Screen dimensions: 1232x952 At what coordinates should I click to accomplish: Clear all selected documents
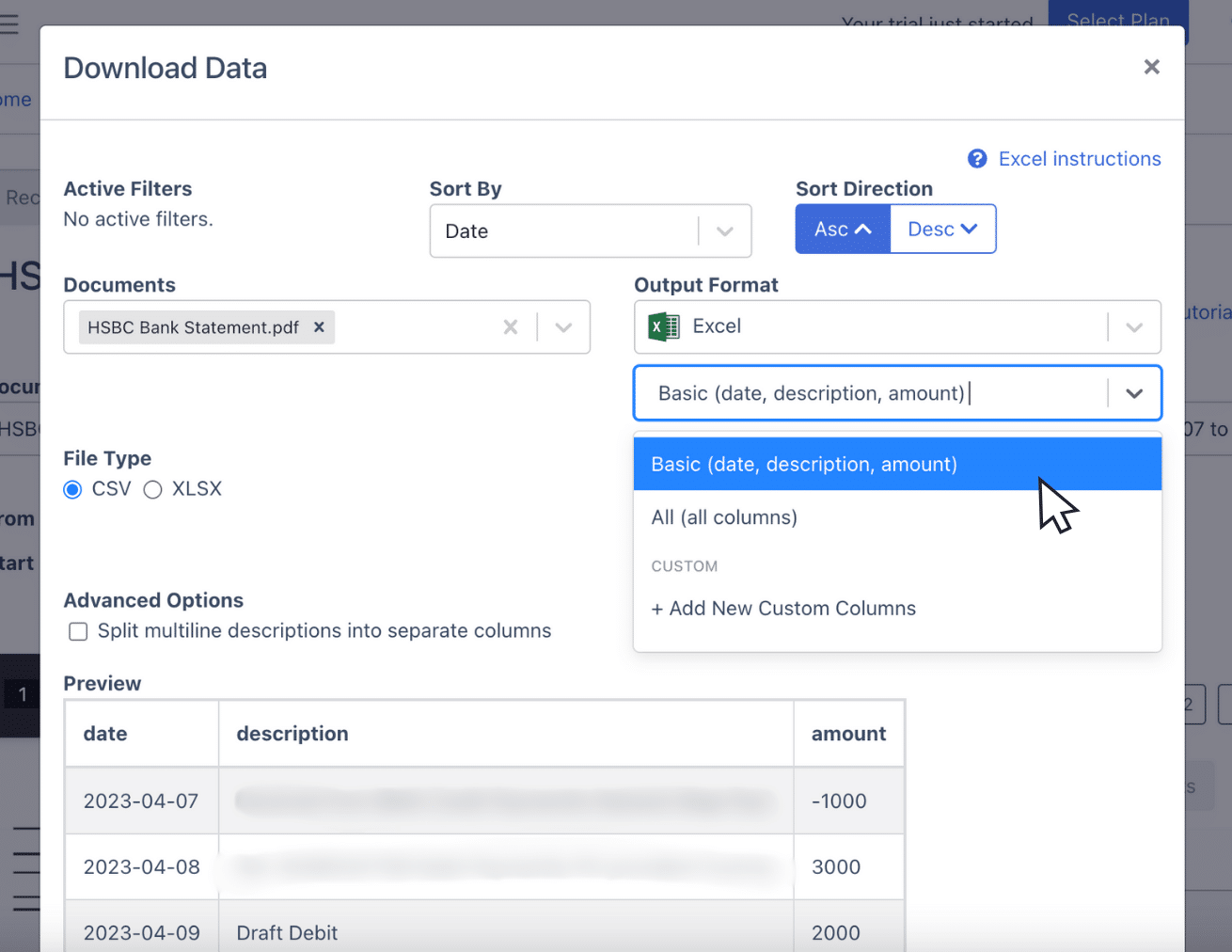[511, 326]
